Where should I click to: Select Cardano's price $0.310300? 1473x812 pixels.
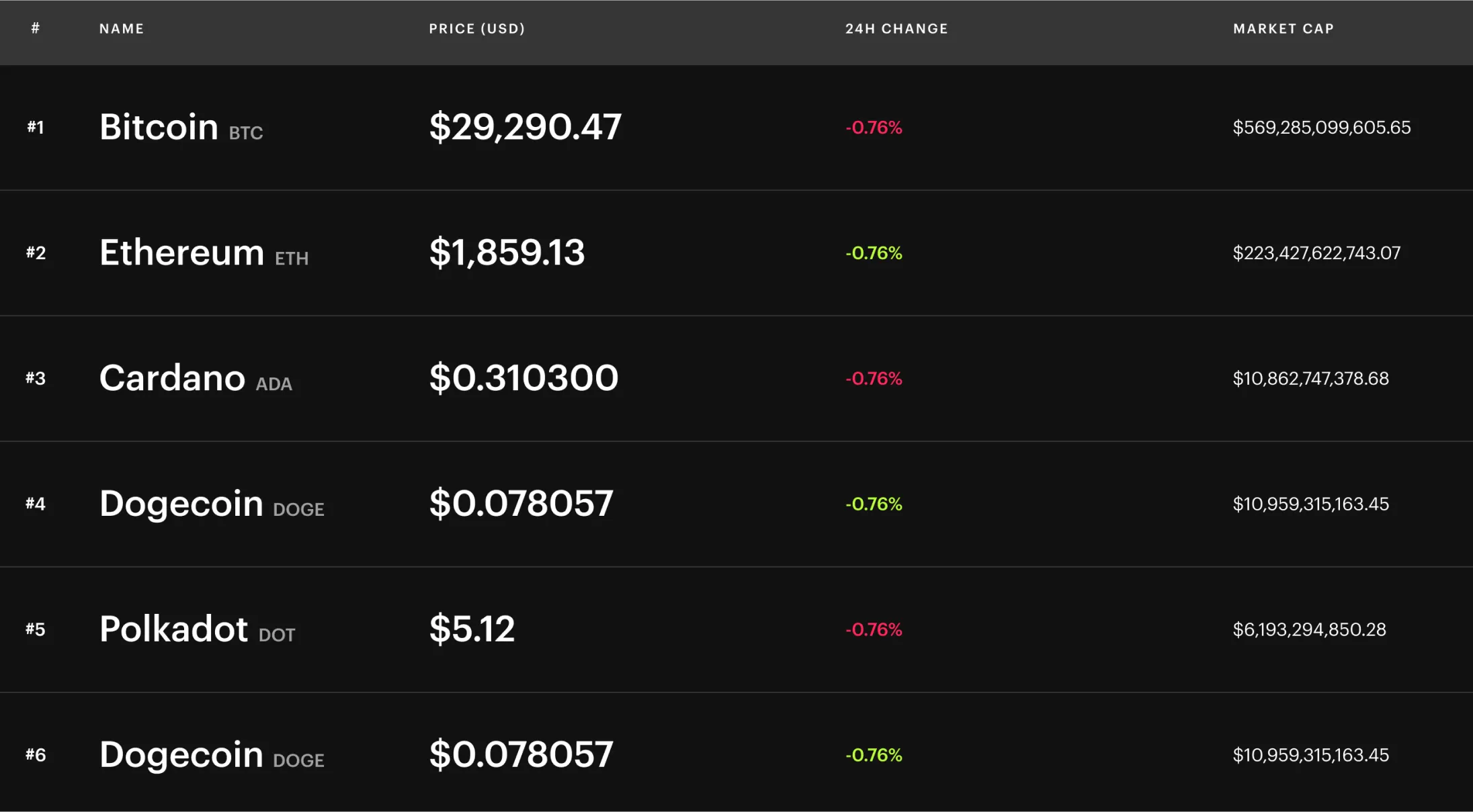tap(523, 378)
